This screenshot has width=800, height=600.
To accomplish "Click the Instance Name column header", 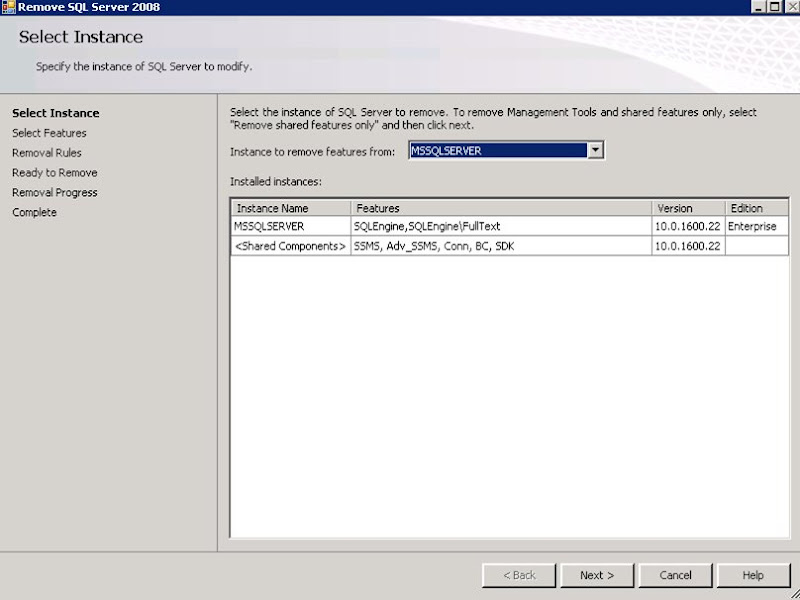I will tap(291, 208).
